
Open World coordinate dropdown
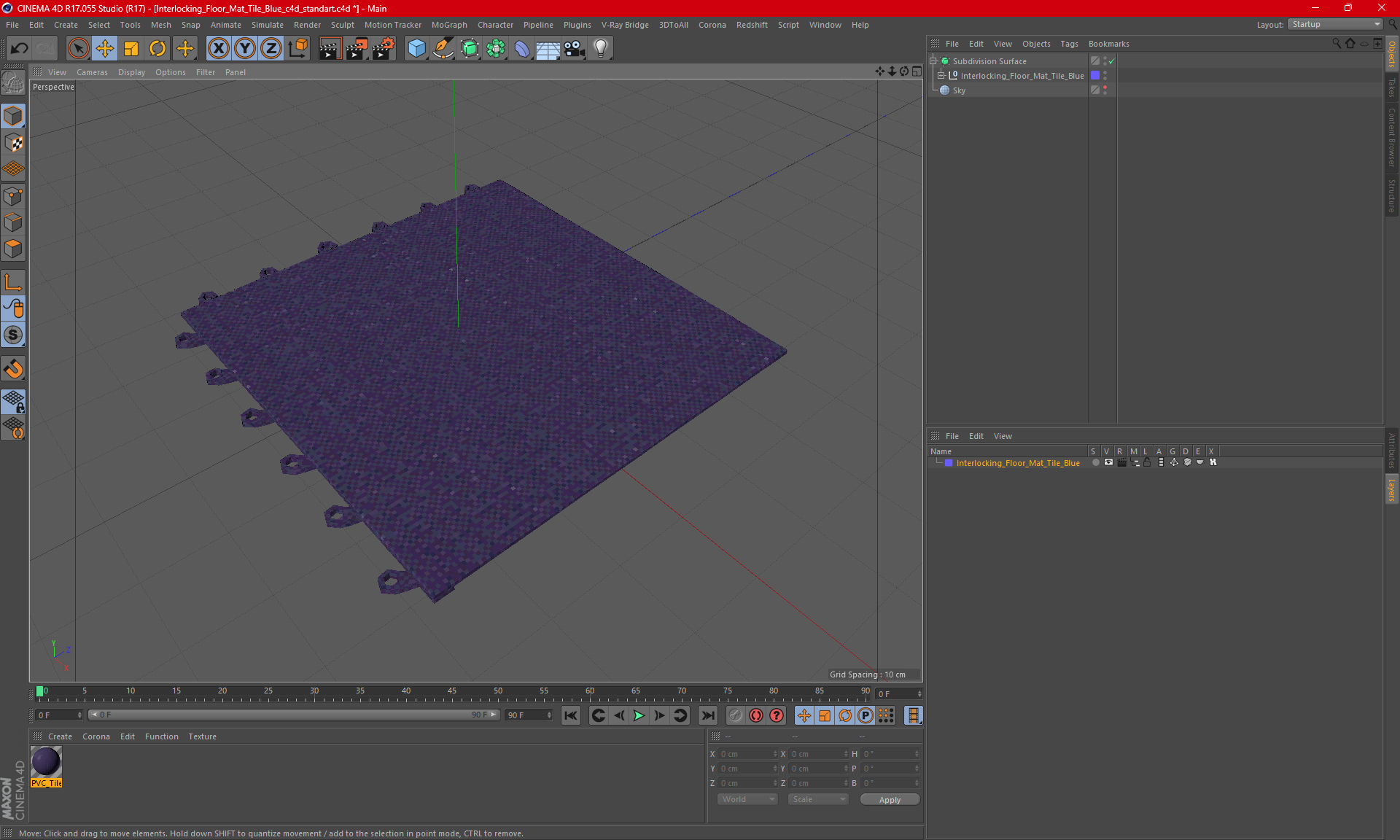(748, 799)
